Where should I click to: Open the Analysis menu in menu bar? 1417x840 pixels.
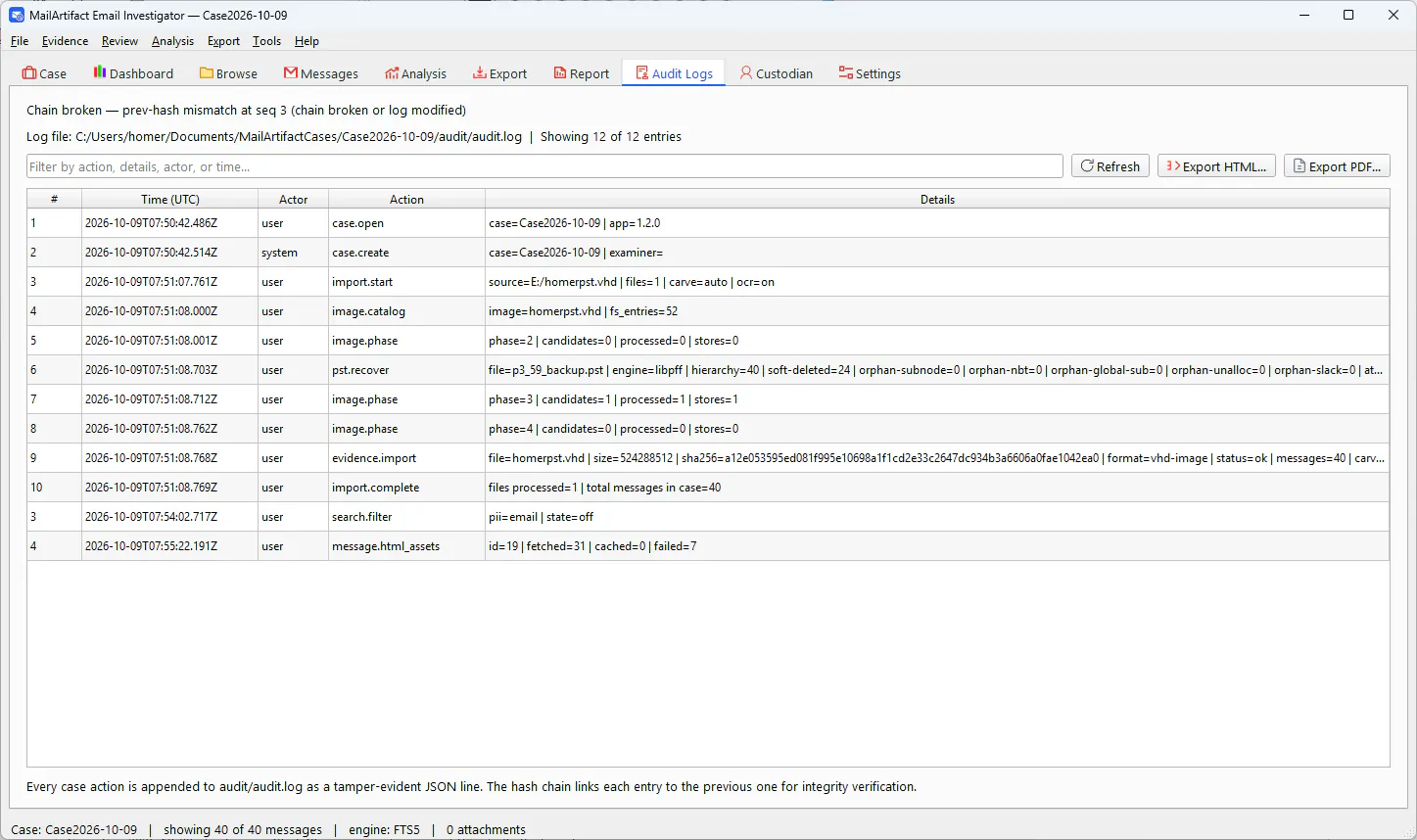tap(172, 41)
